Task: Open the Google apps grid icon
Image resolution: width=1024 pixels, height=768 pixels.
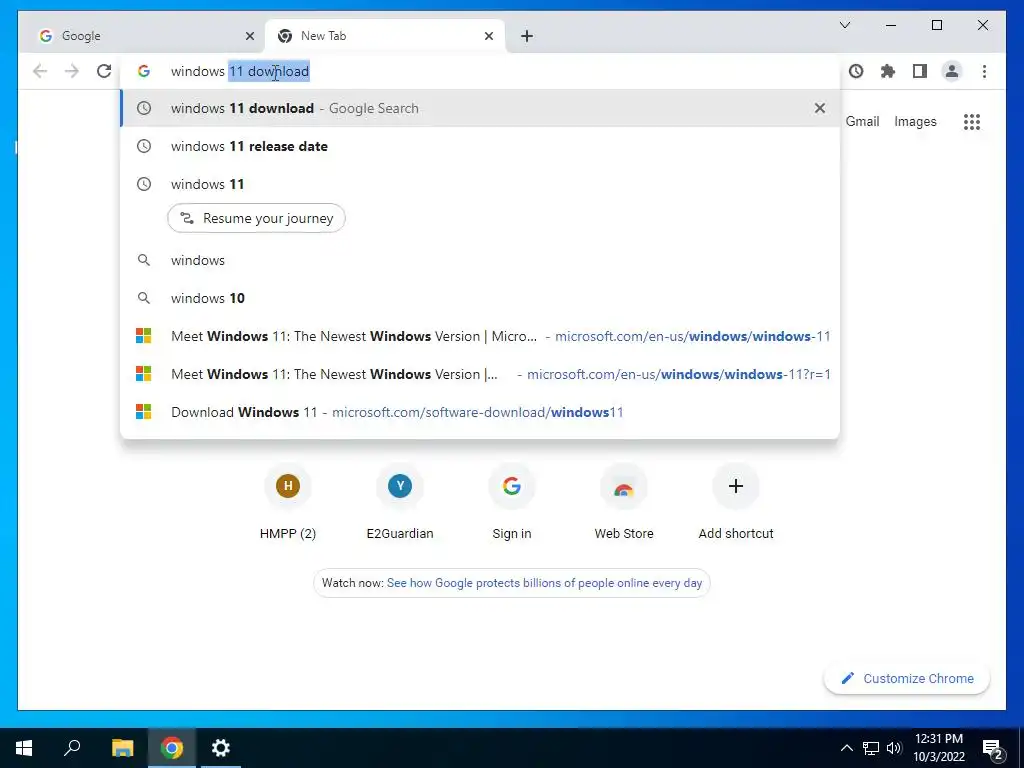Action: (972, 121)
